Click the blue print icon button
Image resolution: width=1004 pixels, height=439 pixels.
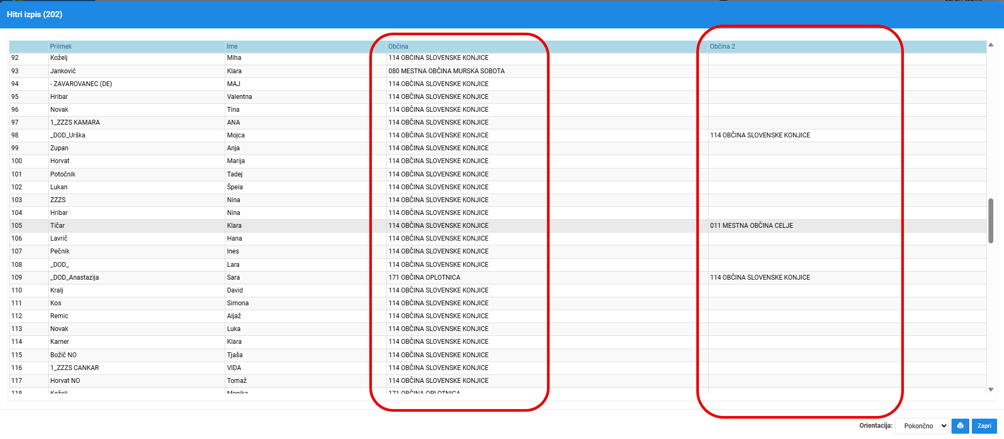(x=960, y=426)
